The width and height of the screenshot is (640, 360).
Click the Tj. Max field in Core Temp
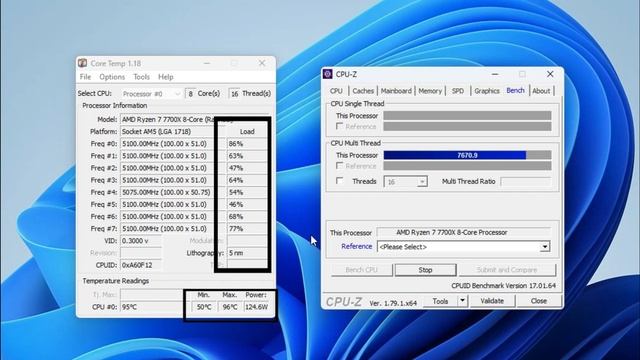pos(153,295)
